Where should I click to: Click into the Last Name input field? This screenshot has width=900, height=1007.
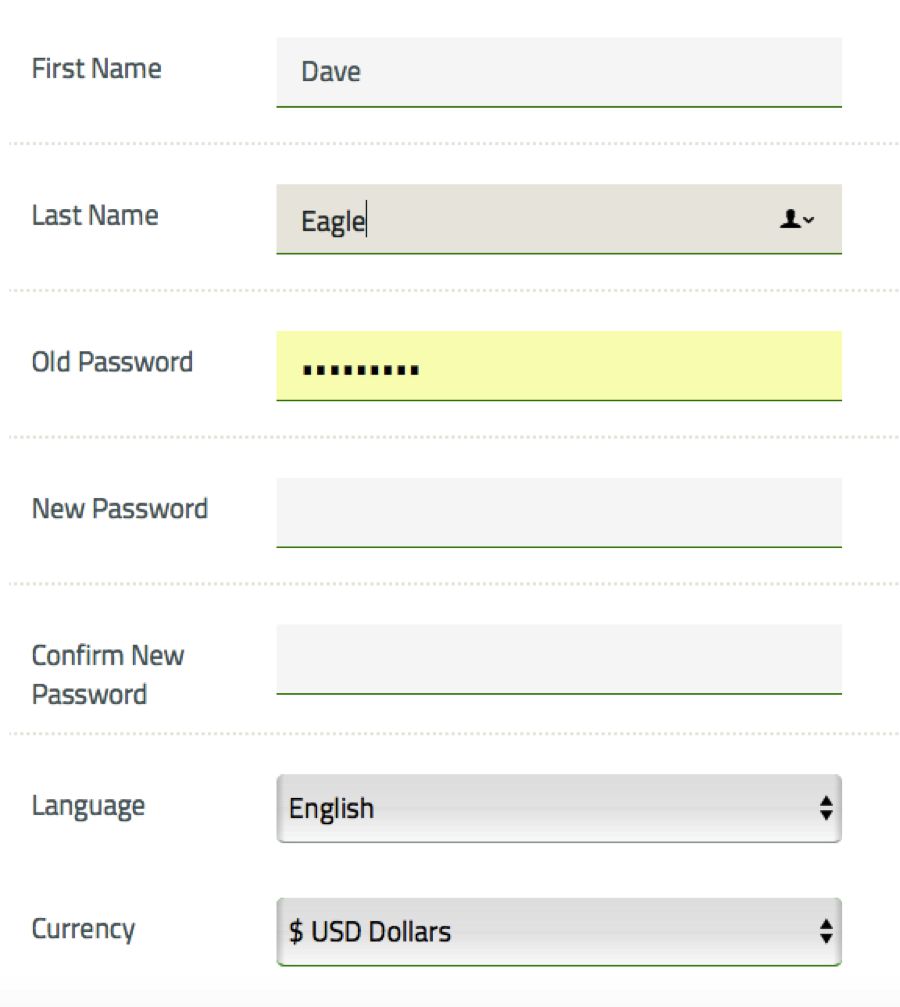point(559,219)
